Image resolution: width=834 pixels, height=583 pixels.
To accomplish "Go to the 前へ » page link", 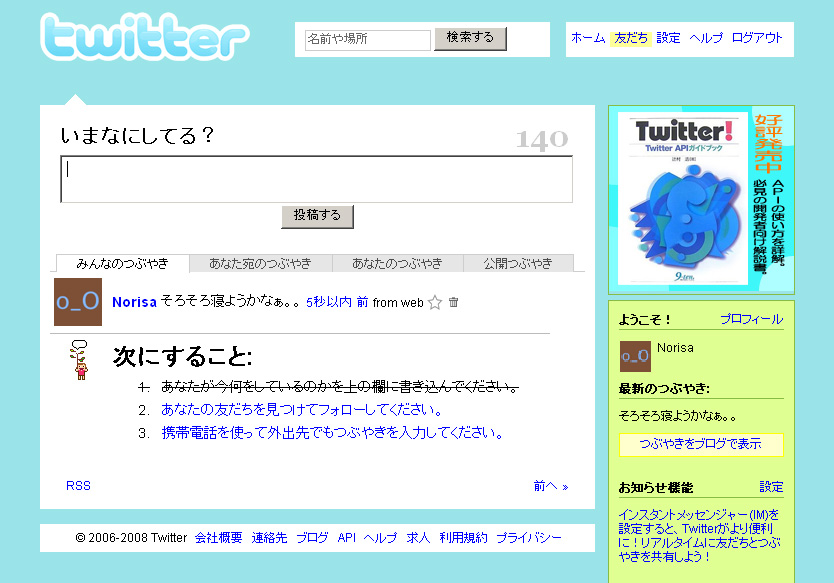I will (551, 486).
